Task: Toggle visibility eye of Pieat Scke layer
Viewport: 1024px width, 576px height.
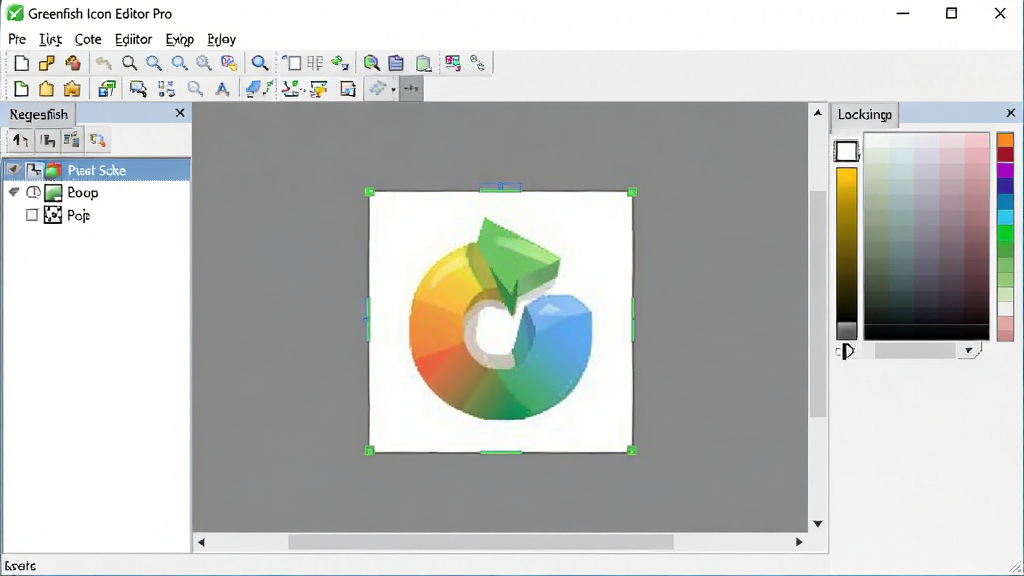Action: [x=13, y=170]
